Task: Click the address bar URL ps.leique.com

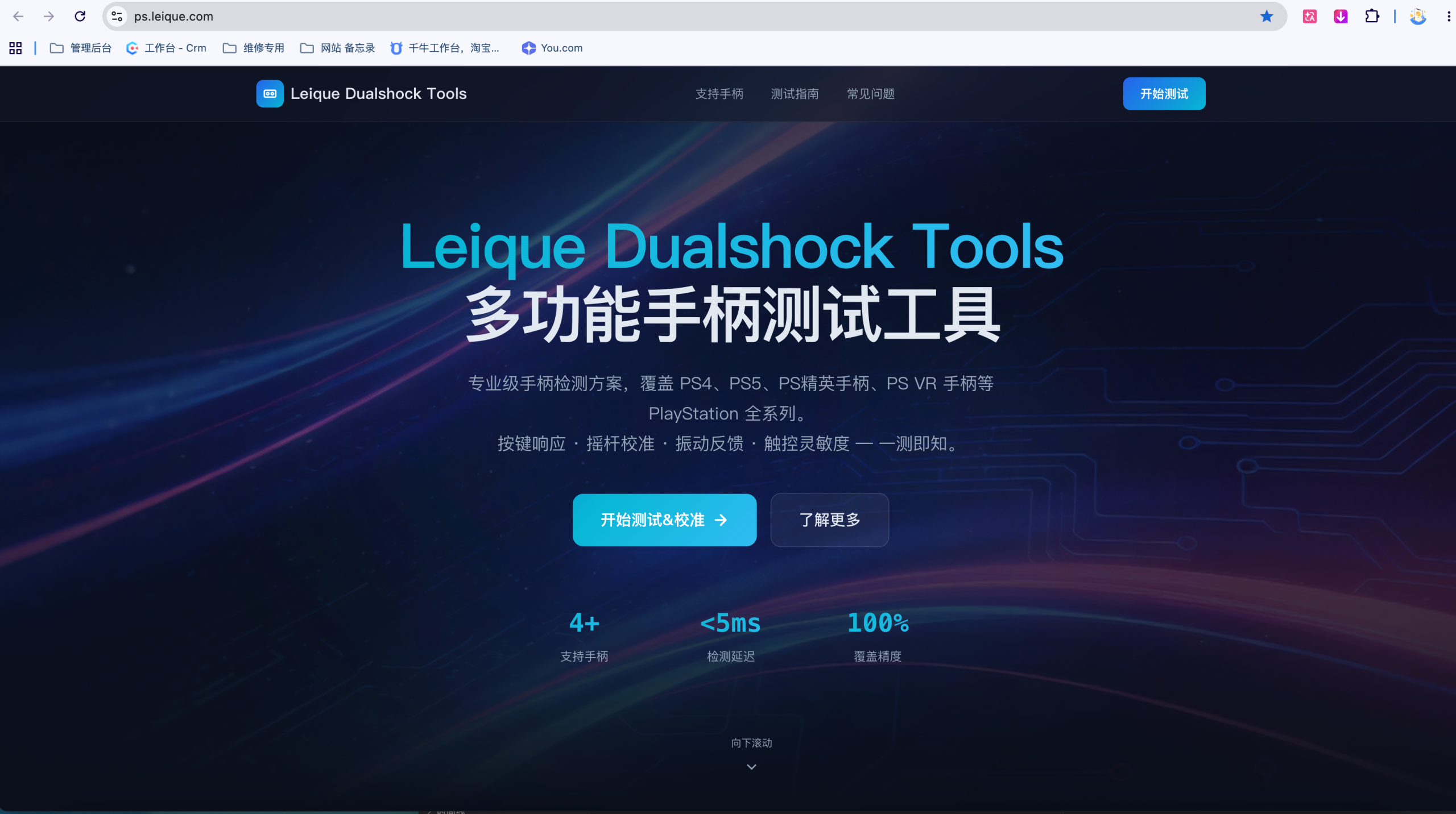Action: 173,16
